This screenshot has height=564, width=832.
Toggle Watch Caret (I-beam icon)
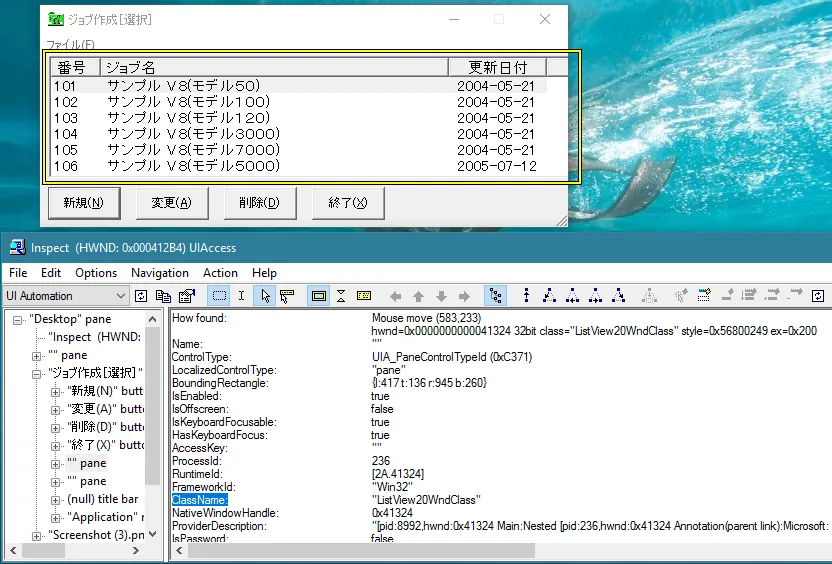[242, 296]
